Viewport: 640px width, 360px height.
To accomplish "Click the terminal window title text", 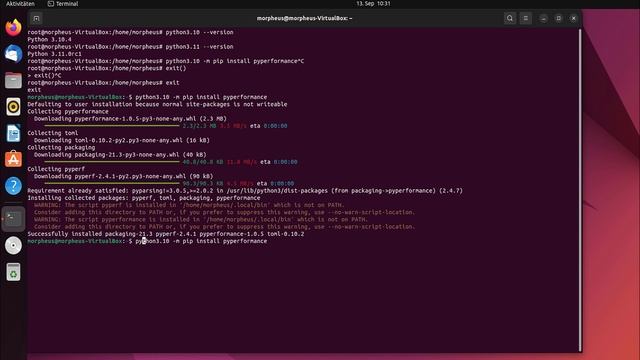I will click(x=304, y=18).
